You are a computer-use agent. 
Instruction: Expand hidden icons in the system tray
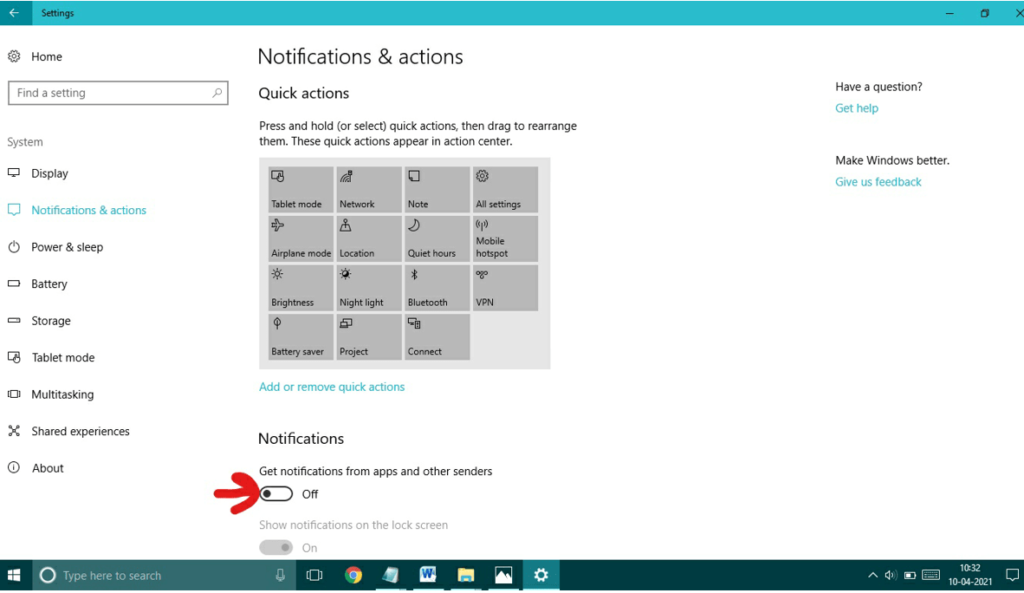click(872, 575)
